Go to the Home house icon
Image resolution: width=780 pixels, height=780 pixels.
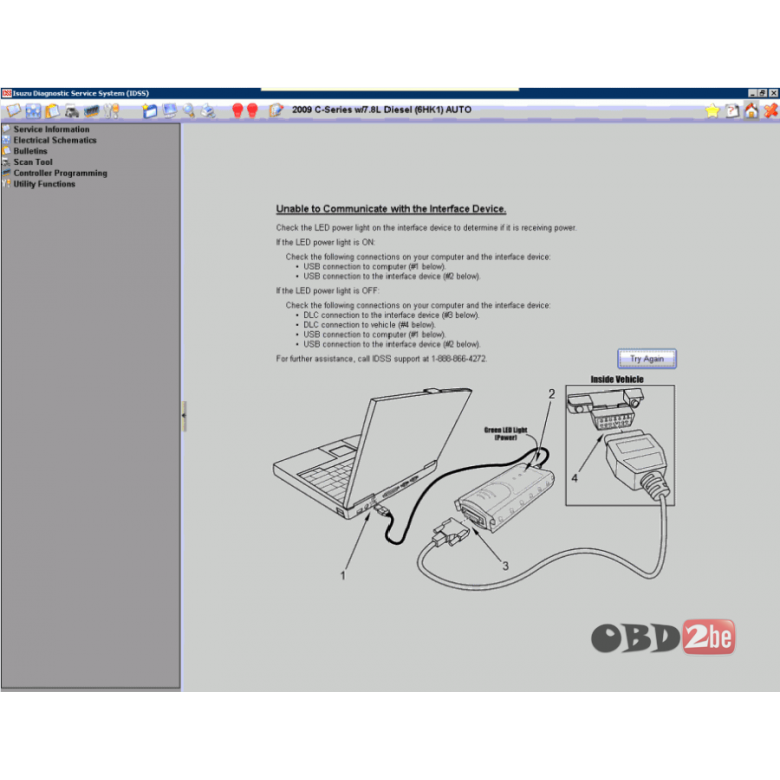pyautogui.click(x=751, y=110)
